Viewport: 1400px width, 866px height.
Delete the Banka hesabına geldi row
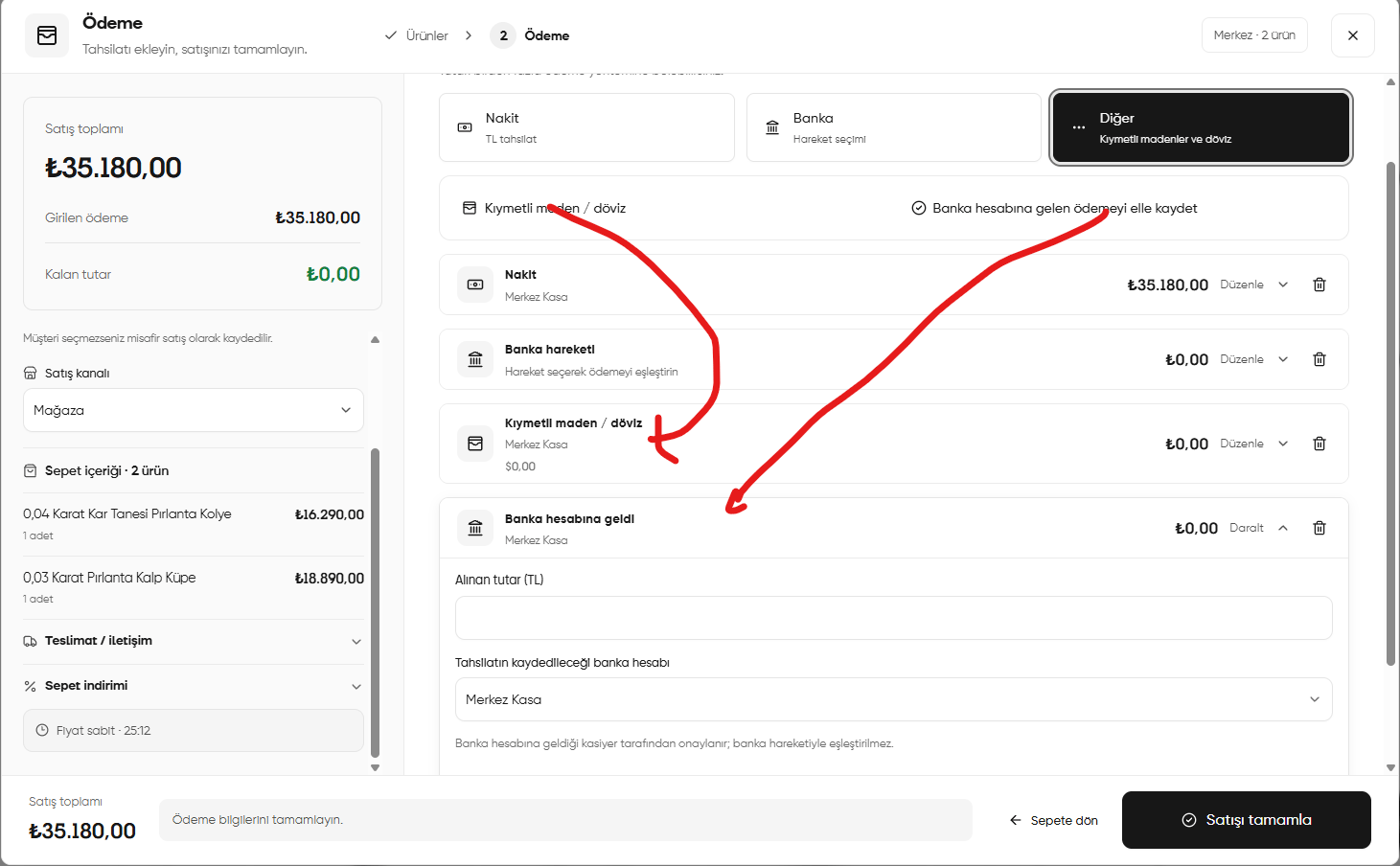(x=1320, y=528)
